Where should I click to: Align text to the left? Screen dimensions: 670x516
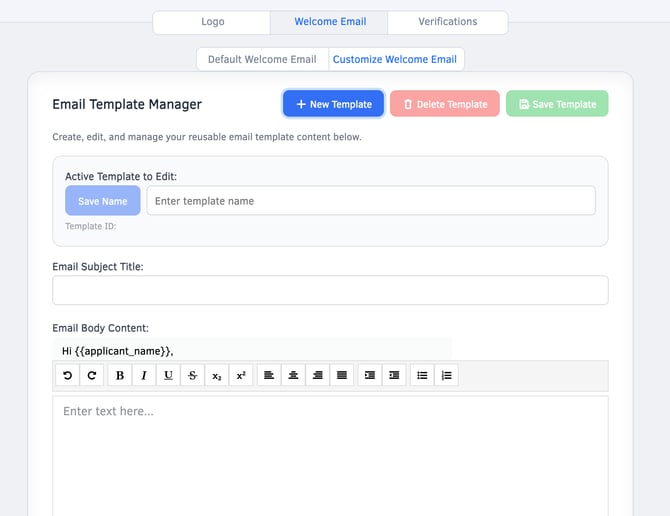pyautogui.click(x=270, y=375)
